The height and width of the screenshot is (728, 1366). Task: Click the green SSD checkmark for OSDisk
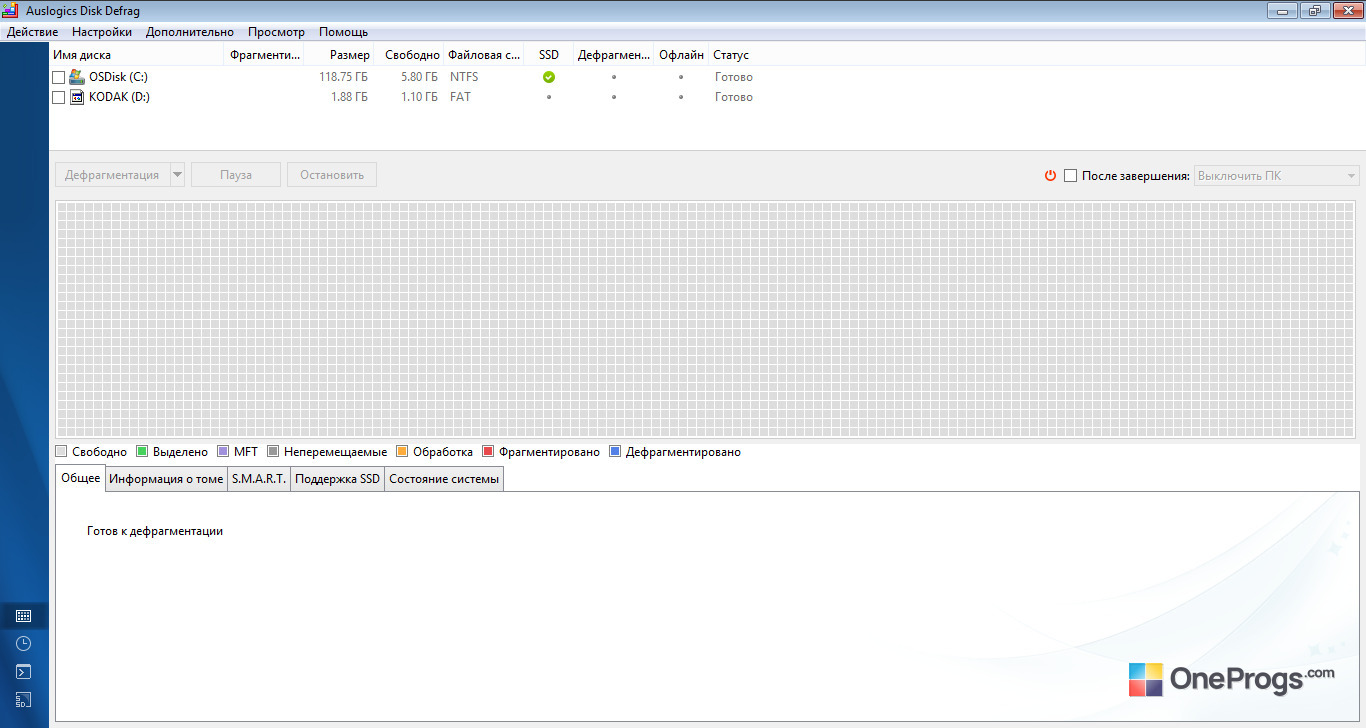tap(549, 77)
